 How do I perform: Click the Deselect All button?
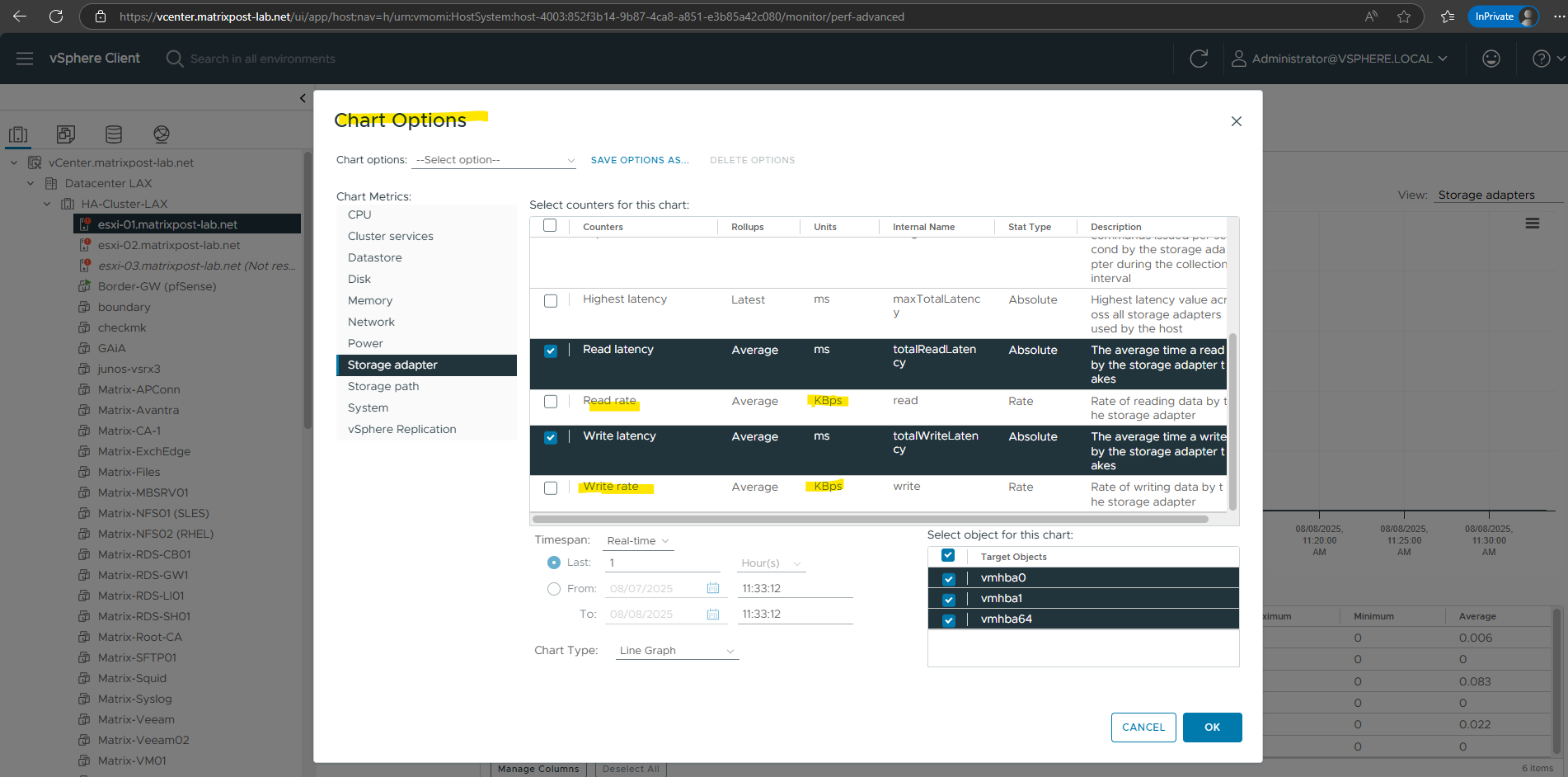click(631, 769)
